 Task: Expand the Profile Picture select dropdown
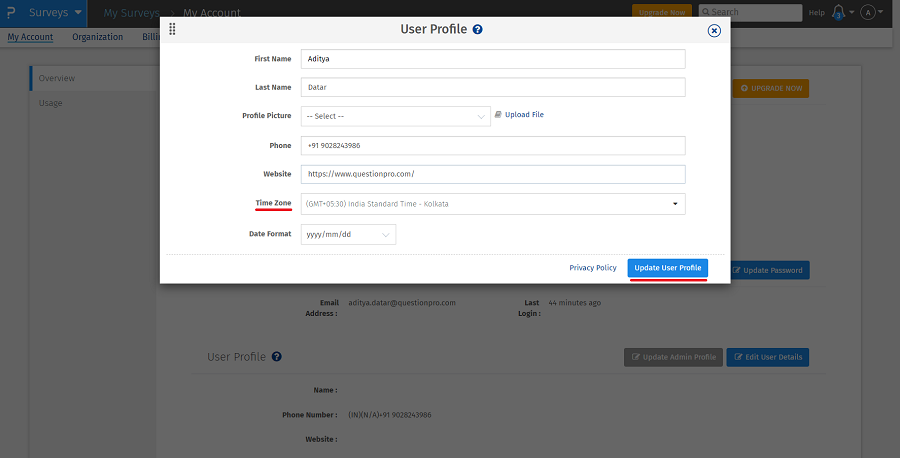point(395,116)
